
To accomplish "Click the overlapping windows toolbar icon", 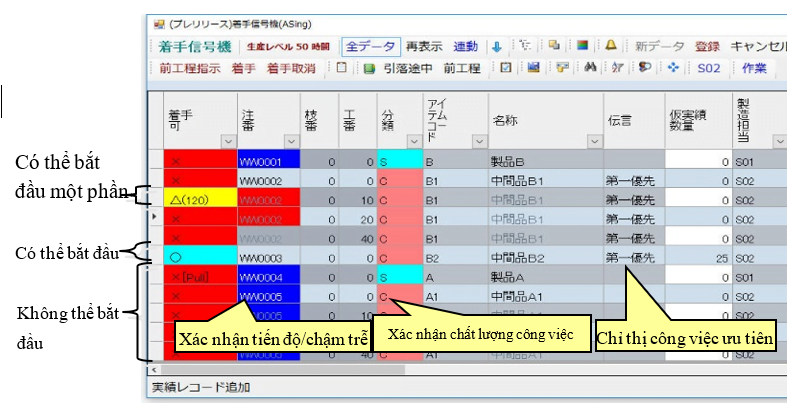I will 554,45.
